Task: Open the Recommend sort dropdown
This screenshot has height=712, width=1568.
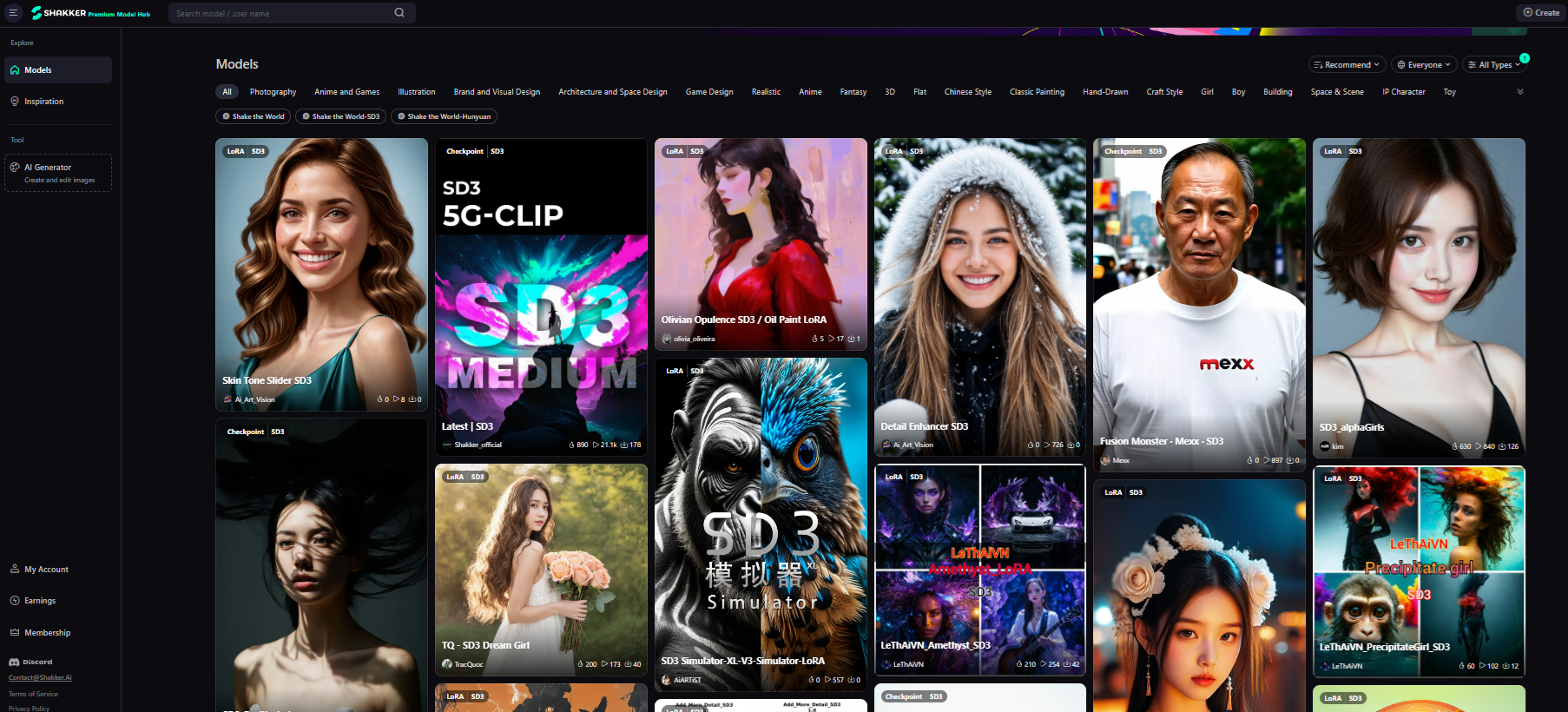Action: [1346, 65]
